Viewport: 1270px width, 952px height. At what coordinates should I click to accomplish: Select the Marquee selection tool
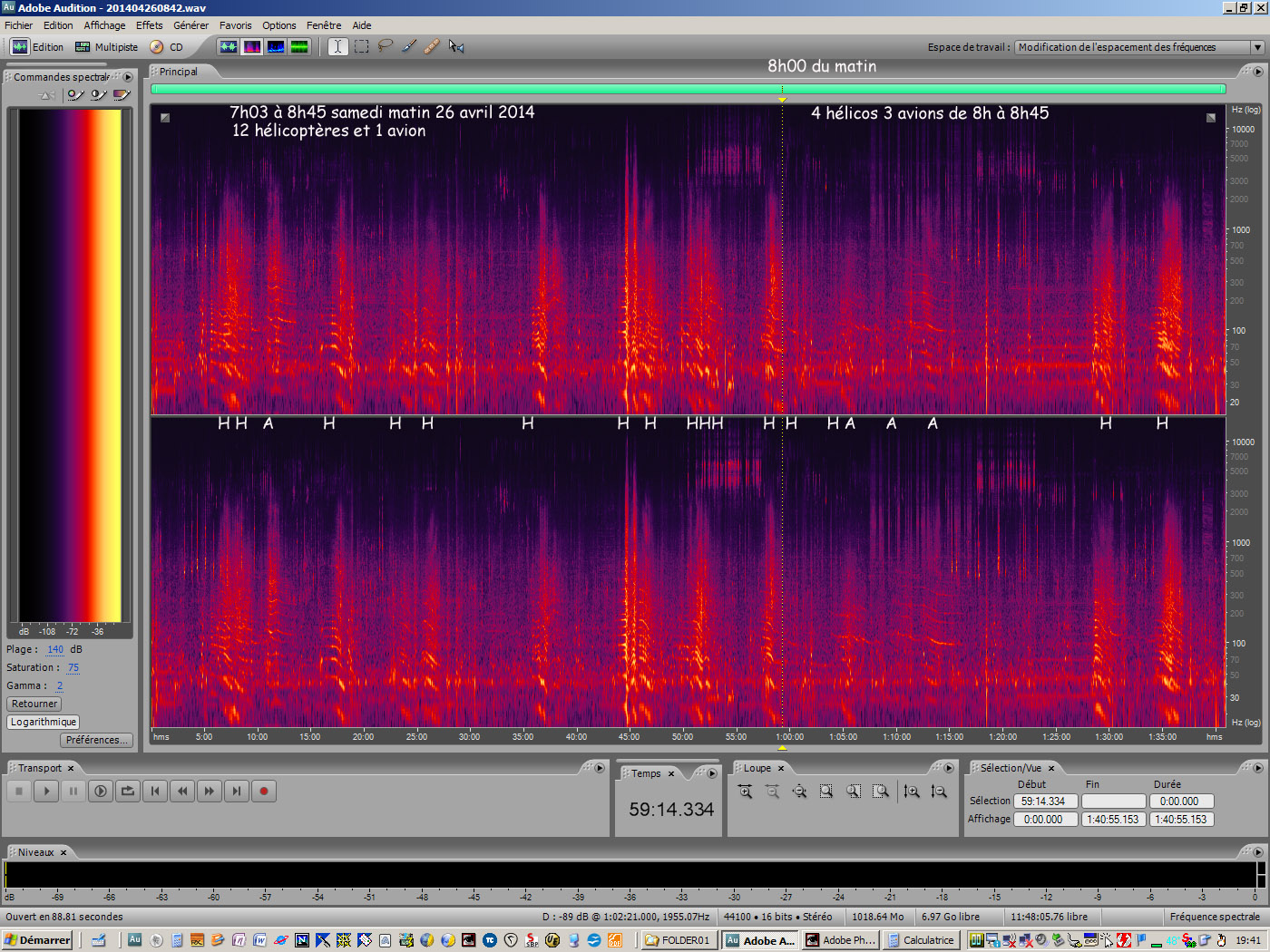pos(361,46)
